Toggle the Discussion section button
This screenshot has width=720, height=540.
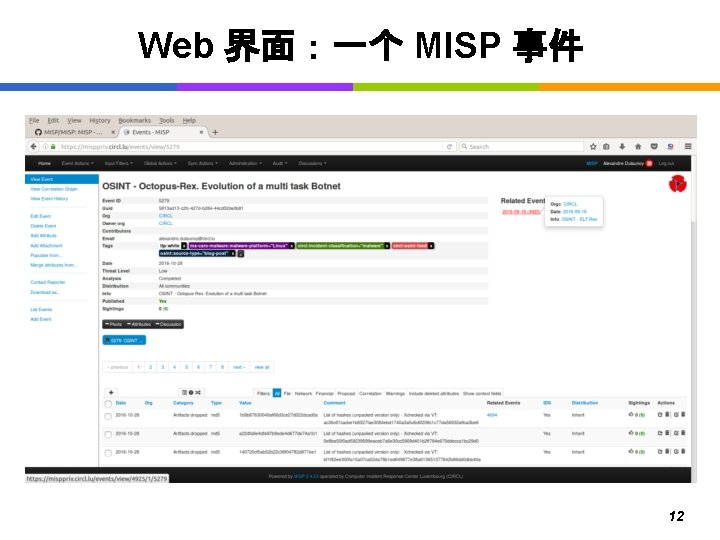169,324
